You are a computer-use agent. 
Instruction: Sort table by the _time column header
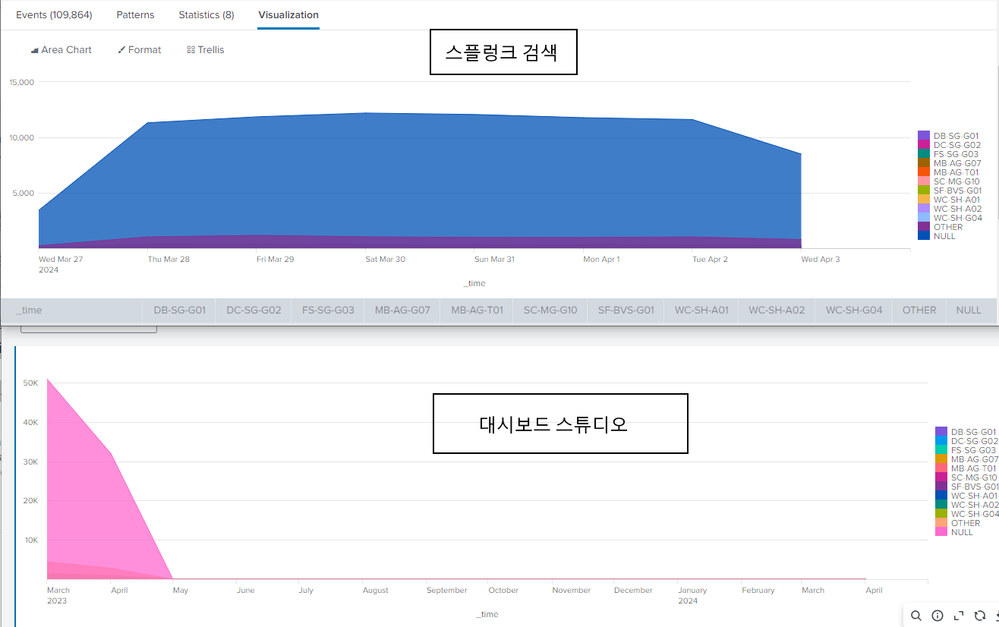point(72,310)
